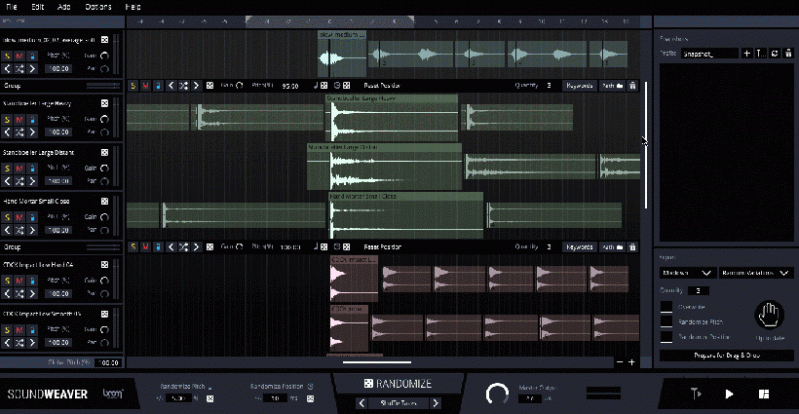Click Keywords button in group row with 95.00

coord(580,86)
